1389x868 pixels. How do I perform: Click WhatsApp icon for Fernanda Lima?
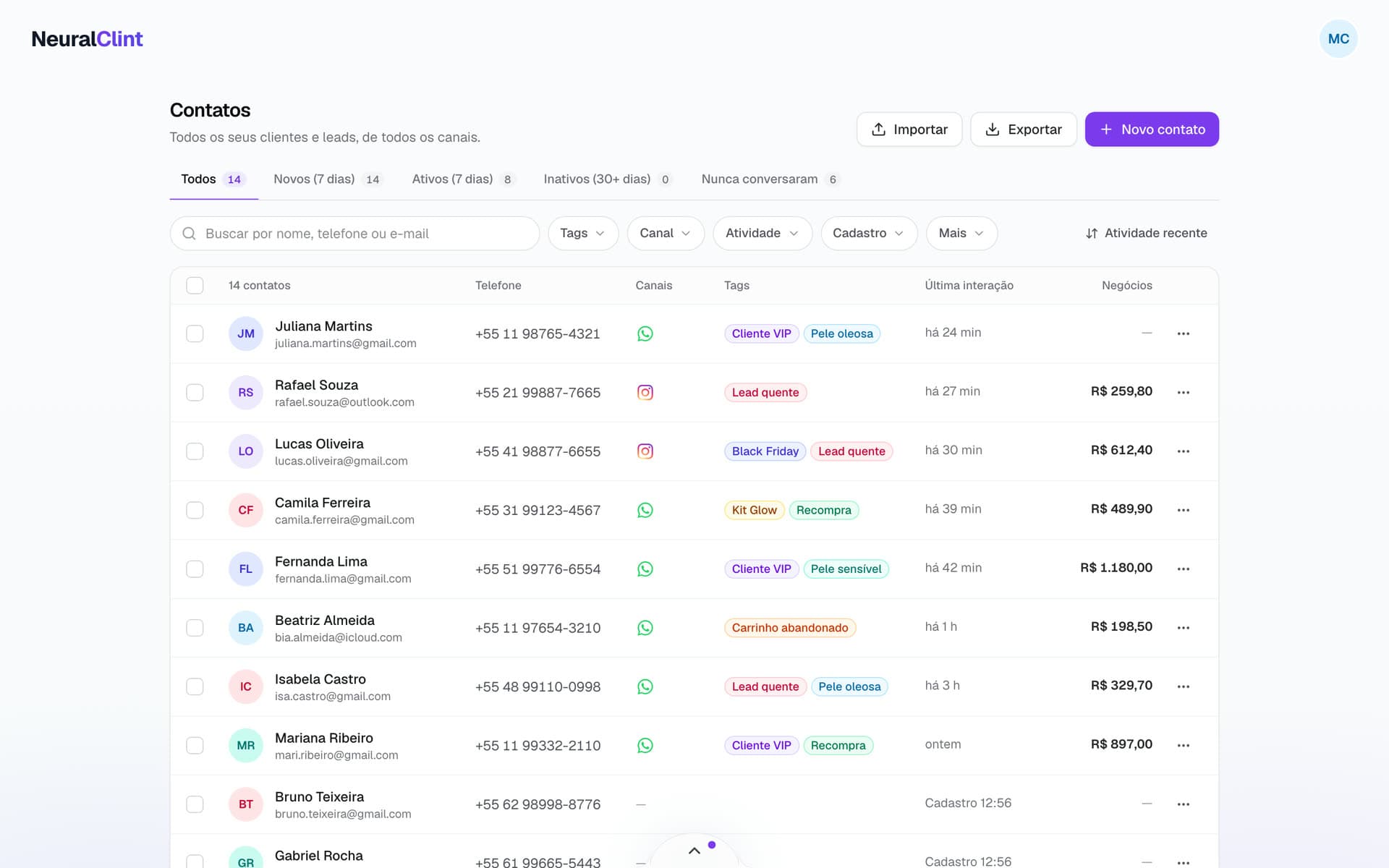[645, 569]
